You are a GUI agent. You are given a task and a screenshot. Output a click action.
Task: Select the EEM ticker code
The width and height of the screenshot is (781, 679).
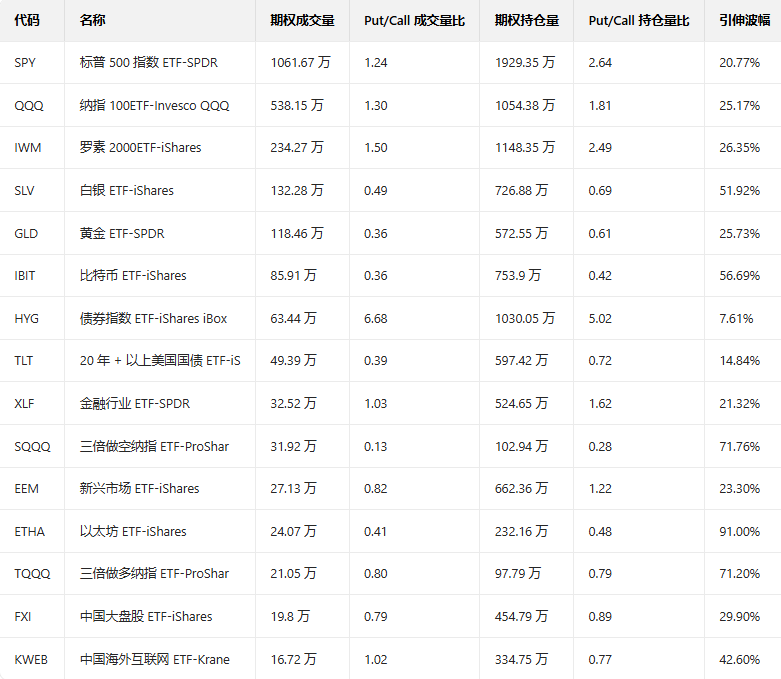[x=26, y=489]
